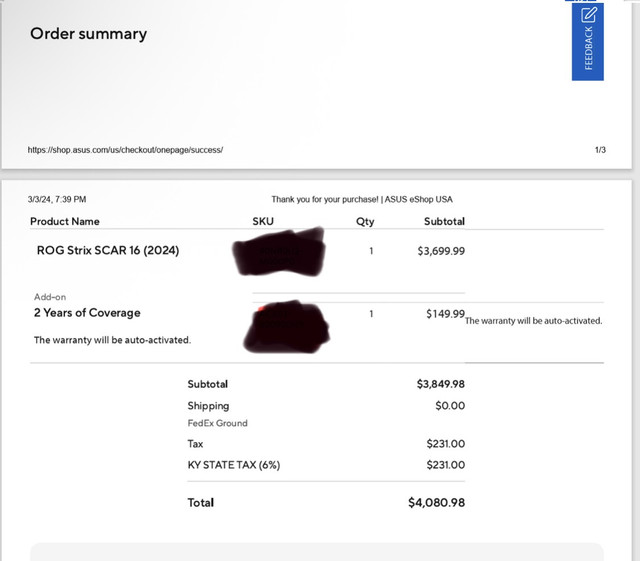Open the blue Feedback tab
This screenshot has height=561, width=640.
pyautogui.click(x=588, y=41)
